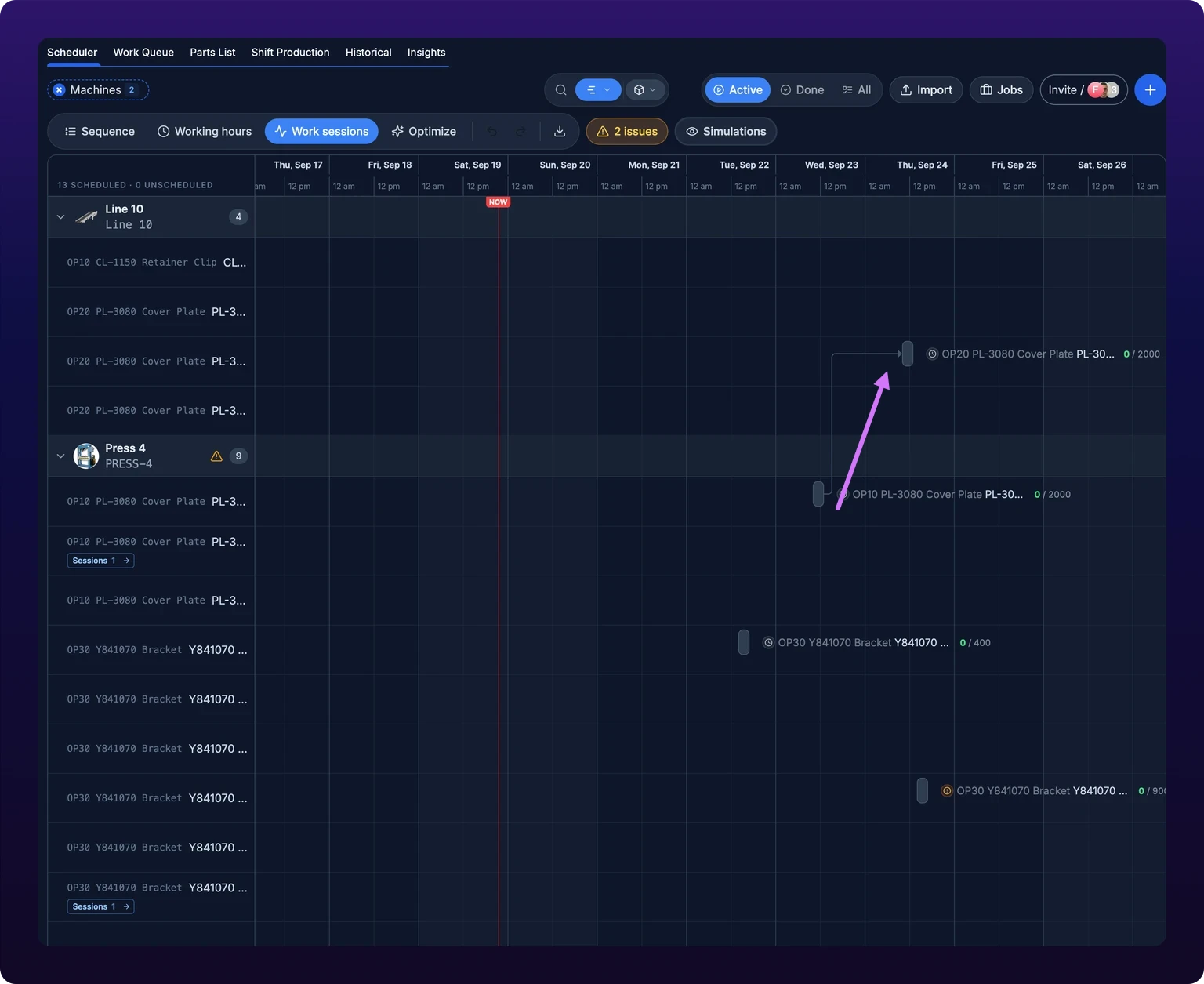Open the blue view-mode dropdown
This screenshot has width=1204, height=984.
[x=598, y=90]
